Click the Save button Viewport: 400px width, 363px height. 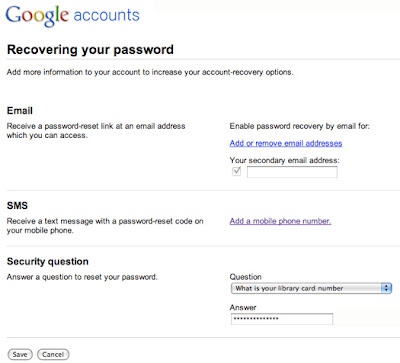pos(20,354)
